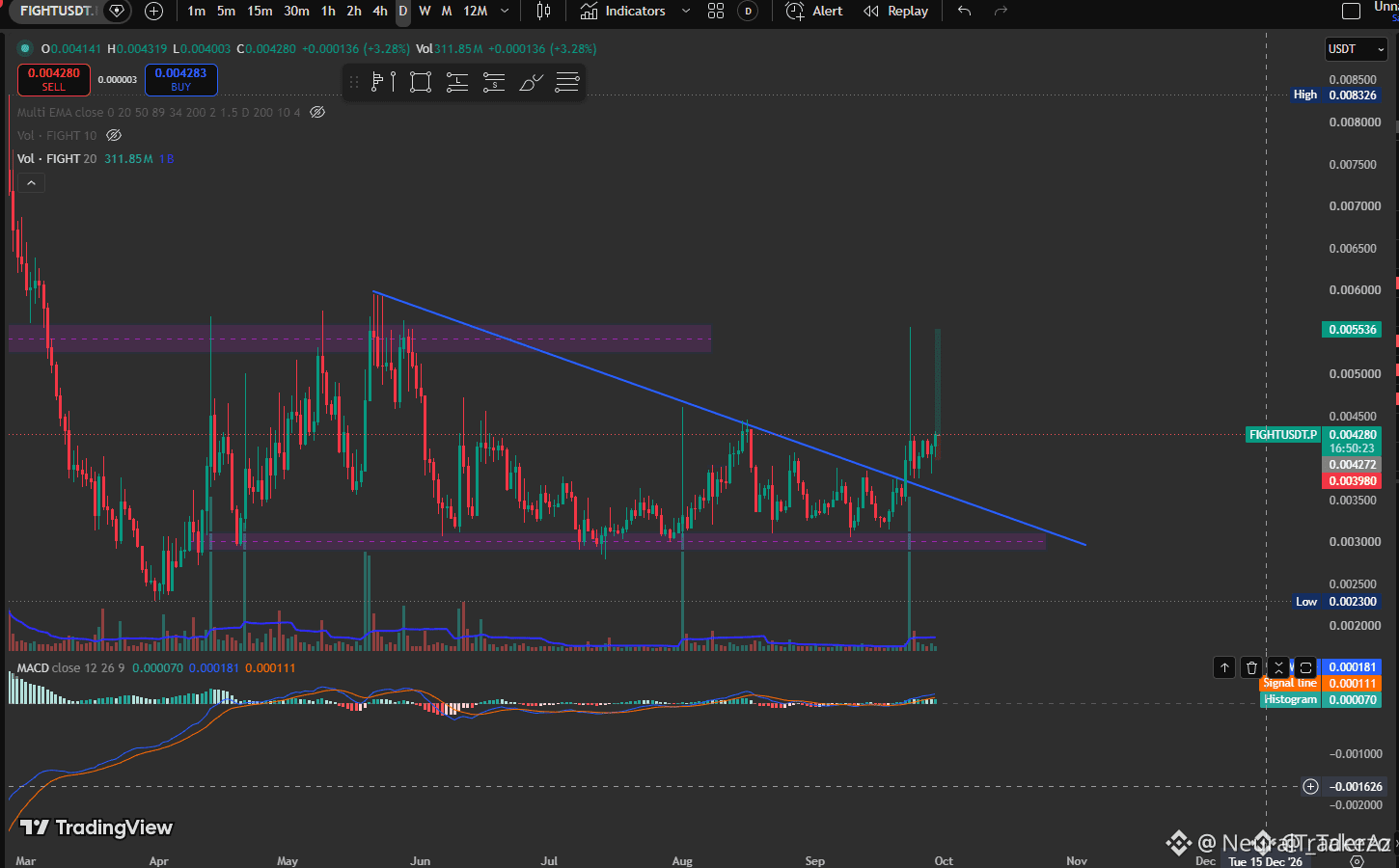Screen dimensions: 1399x868
Task: Expand the Indicators favorites dropdown arrow
Action: (686, 12)
